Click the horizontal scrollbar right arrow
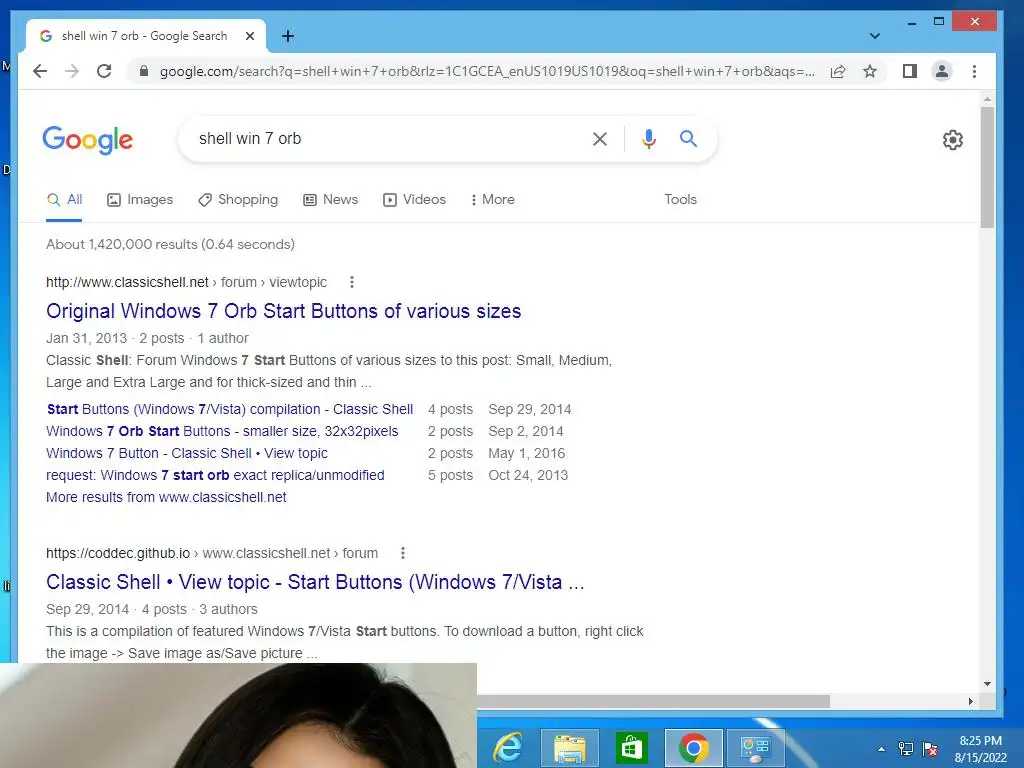Screen dimensions: 1024x768 tap(970, 701)
